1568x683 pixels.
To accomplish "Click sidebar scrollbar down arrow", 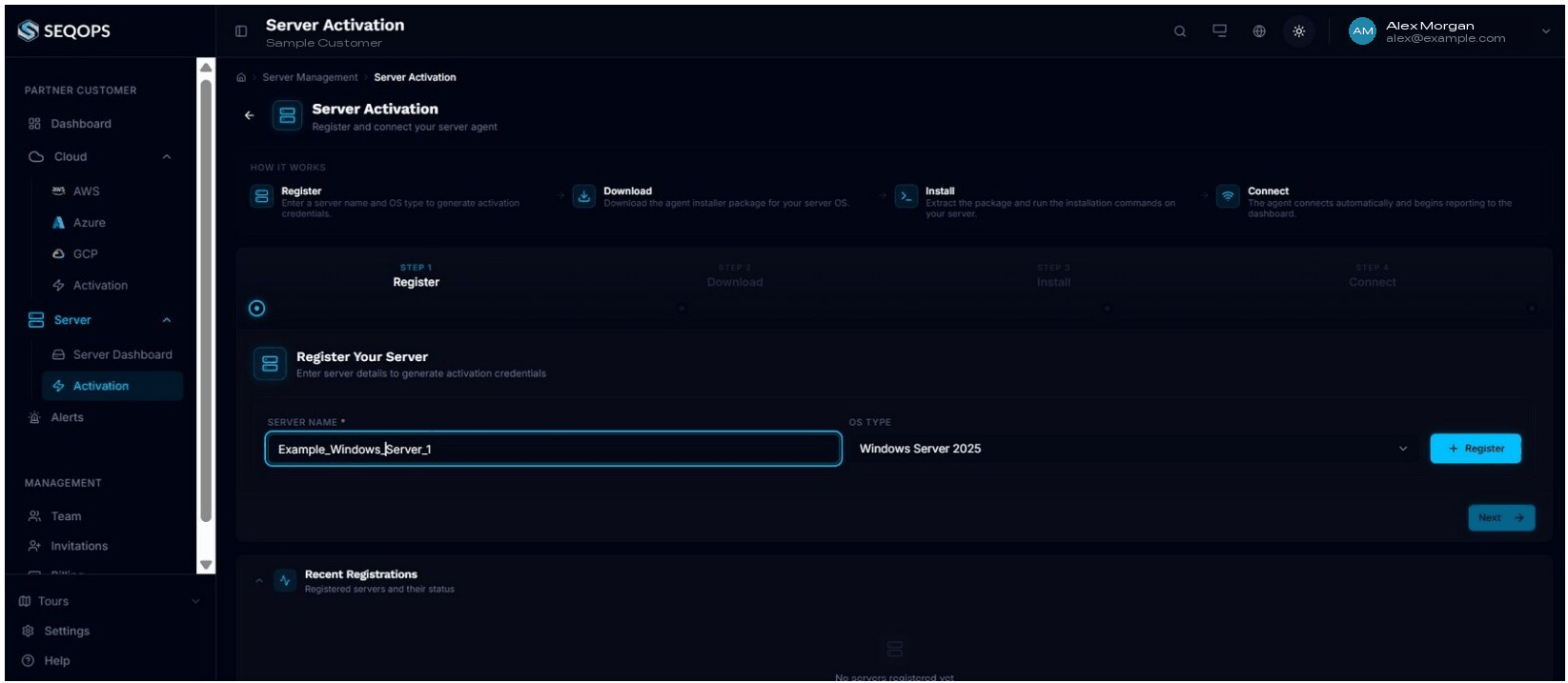I will coord(206,565).
